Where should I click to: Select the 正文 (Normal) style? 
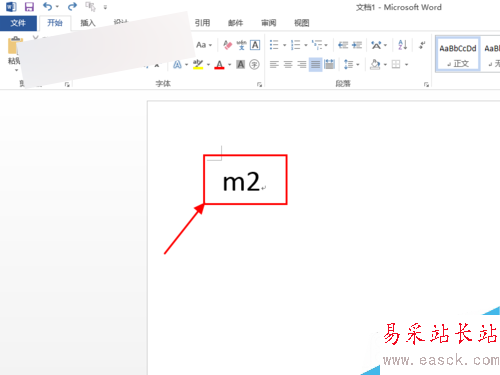(x=458, y=54)
